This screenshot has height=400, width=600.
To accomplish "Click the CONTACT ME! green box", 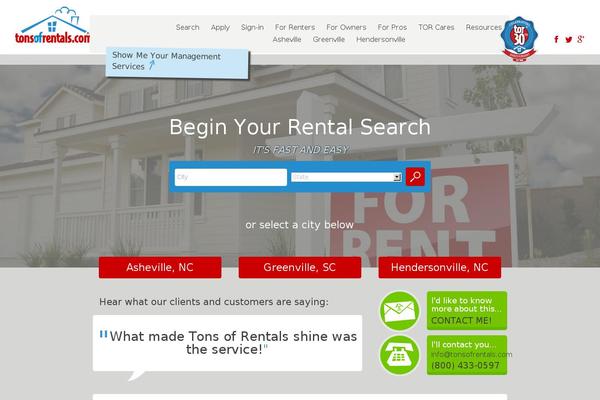I will coord(467,310).
